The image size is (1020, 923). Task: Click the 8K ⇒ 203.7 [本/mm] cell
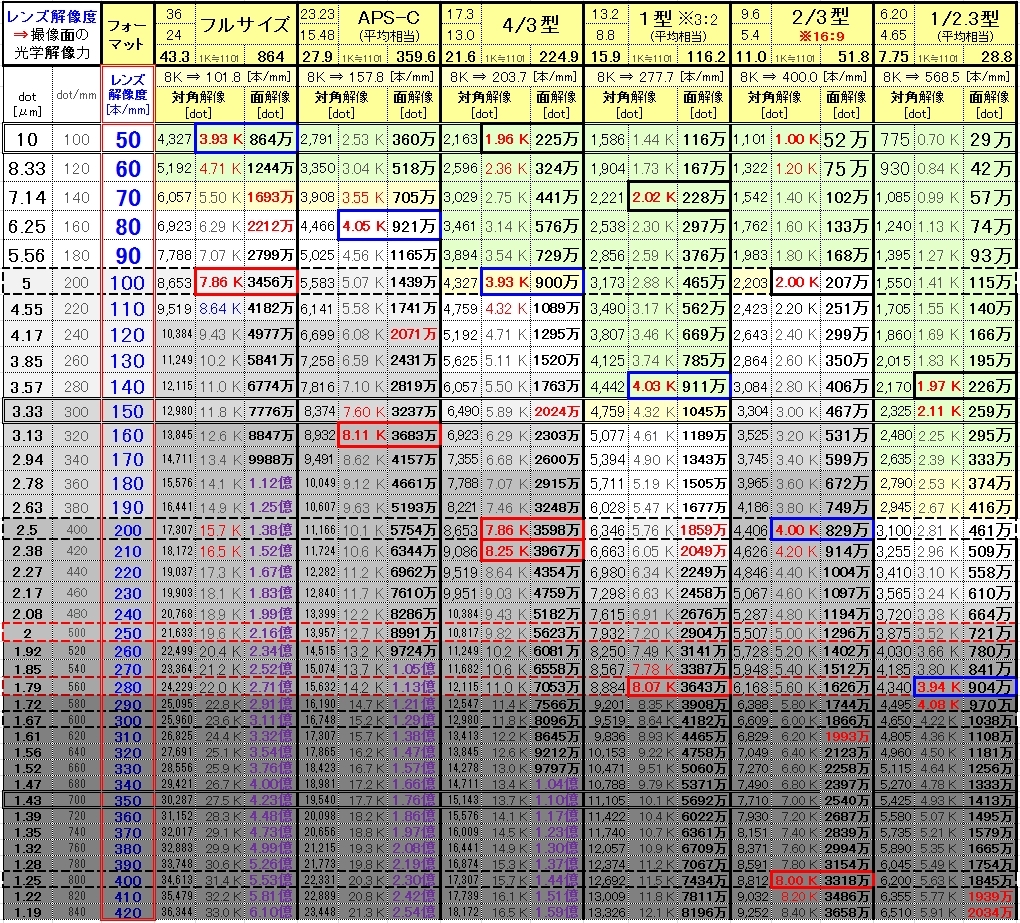512,77
